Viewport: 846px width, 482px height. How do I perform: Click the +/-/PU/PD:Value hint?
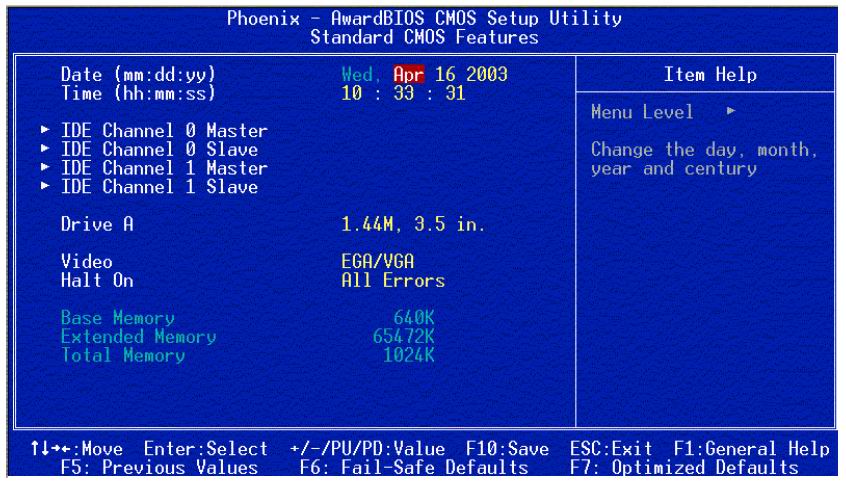point(367,449)
